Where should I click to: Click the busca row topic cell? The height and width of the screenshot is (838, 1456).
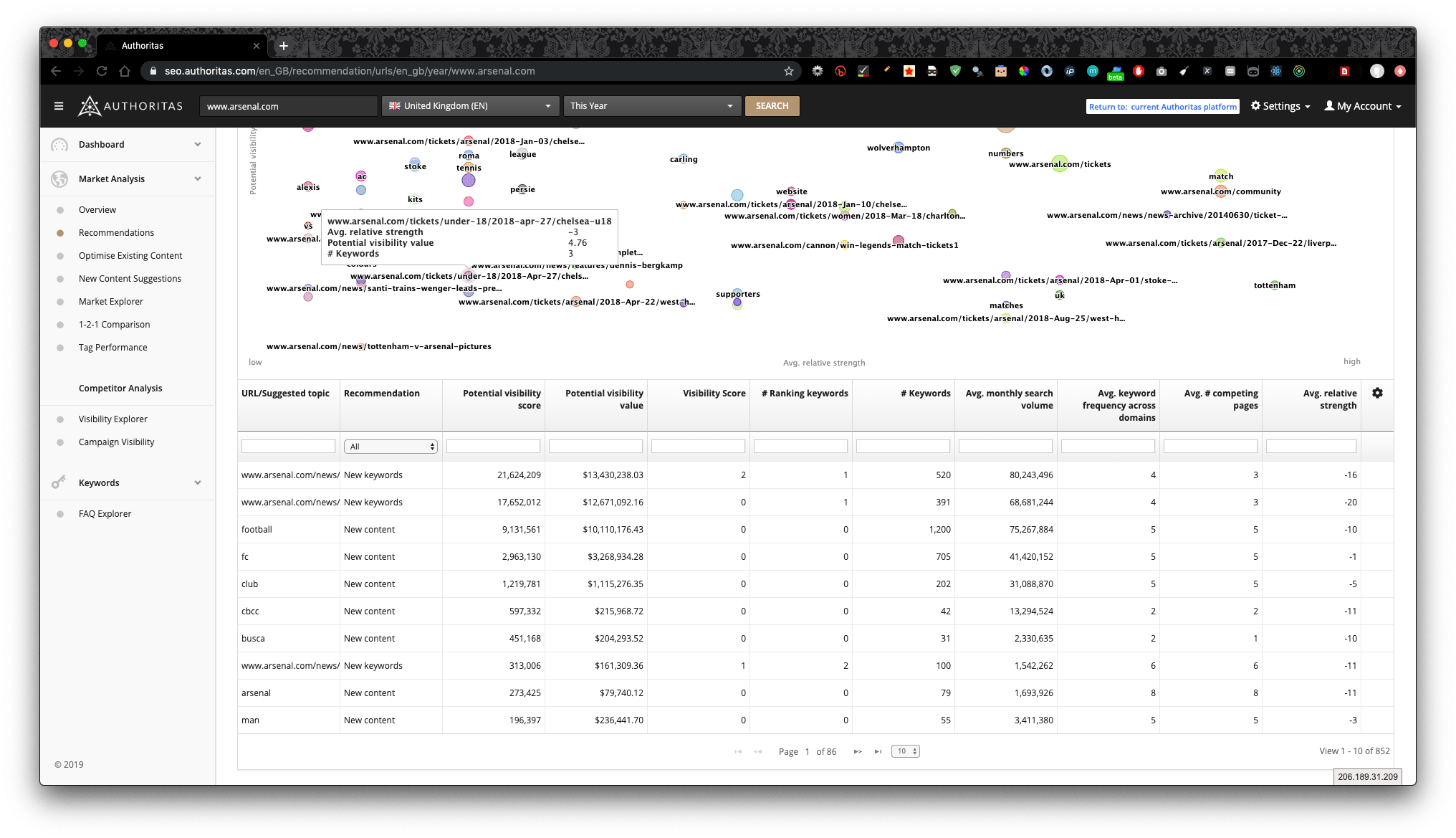288,639
